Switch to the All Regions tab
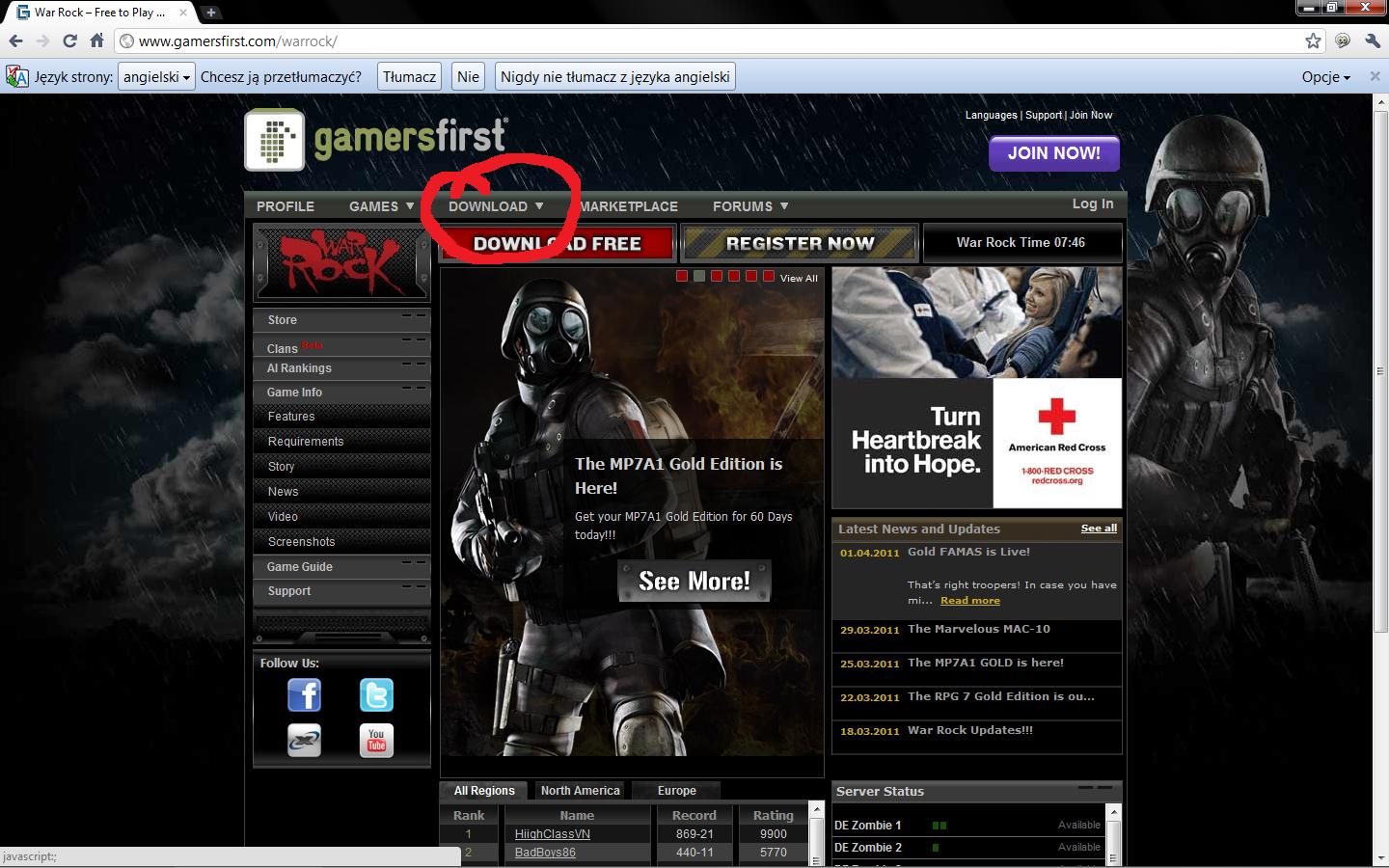Viewport: 1389px width, 868px height. pos(484,791)
